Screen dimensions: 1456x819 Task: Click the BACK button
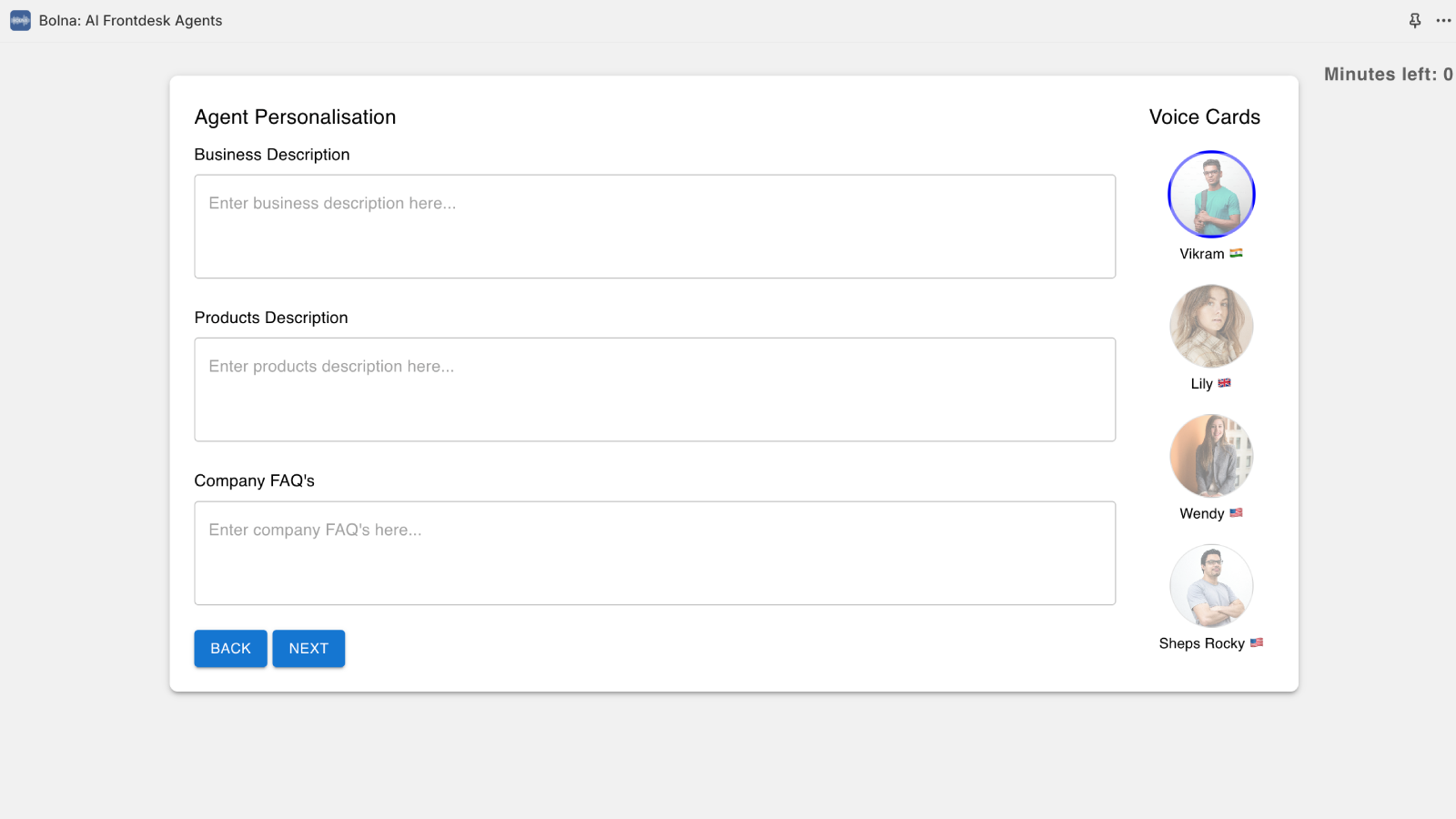click(x=230, y=648)
